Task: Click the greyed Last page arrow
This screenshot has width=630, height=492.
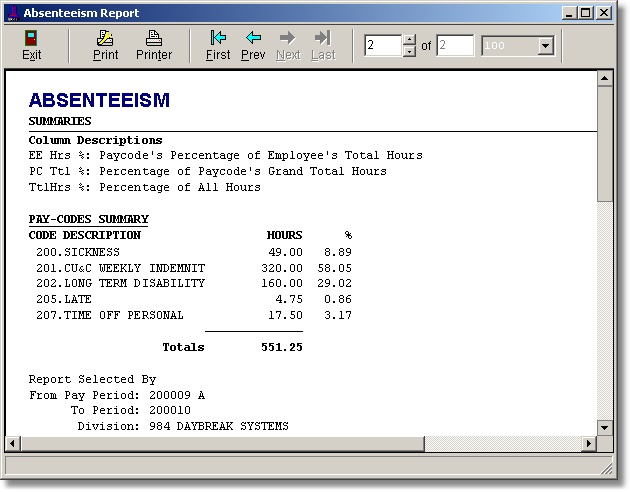Action: pyautogui.click(x=322, y=45)
